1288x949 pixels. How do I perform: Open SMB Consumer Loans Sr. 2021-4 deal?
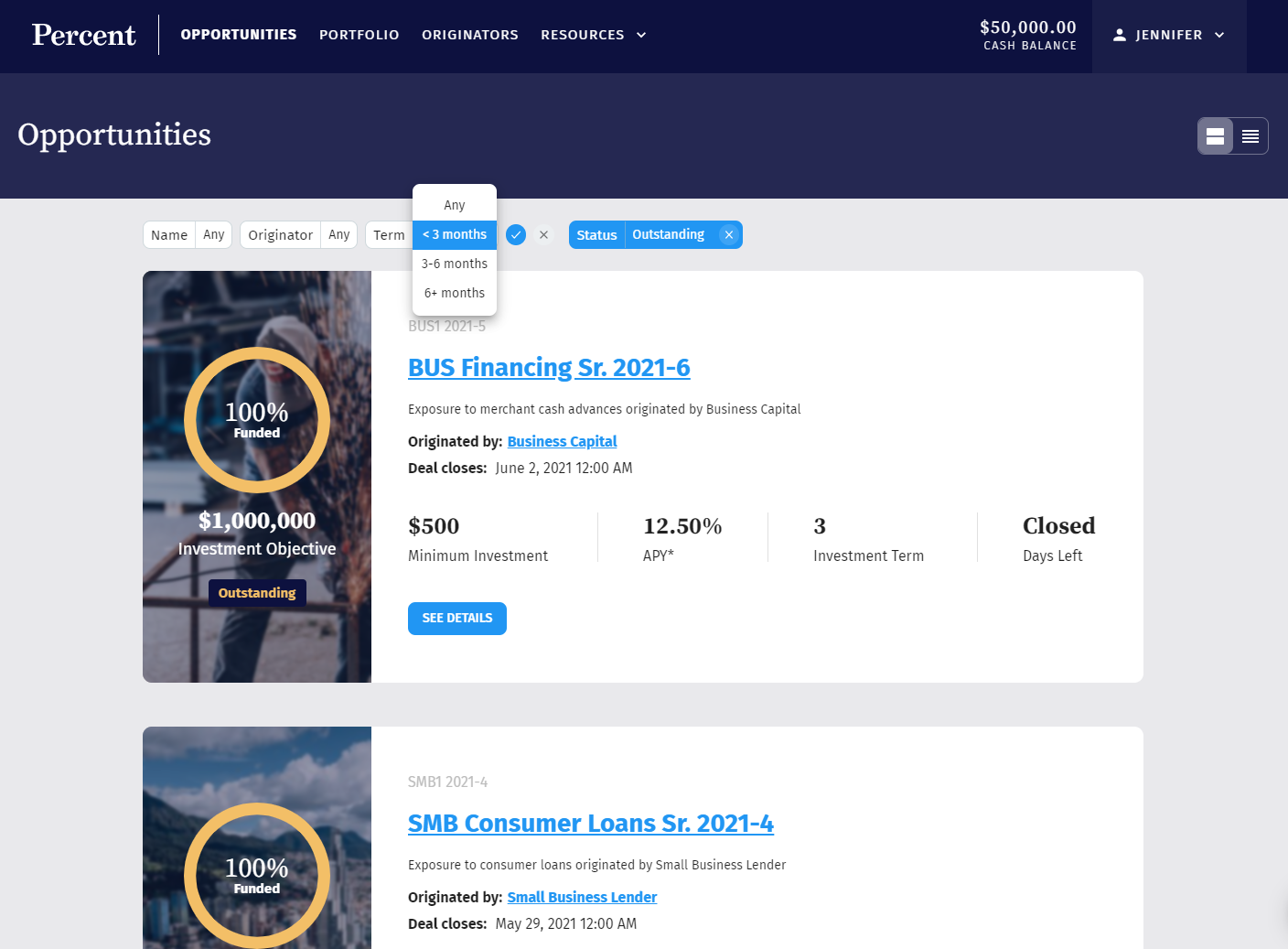point(591,823)
